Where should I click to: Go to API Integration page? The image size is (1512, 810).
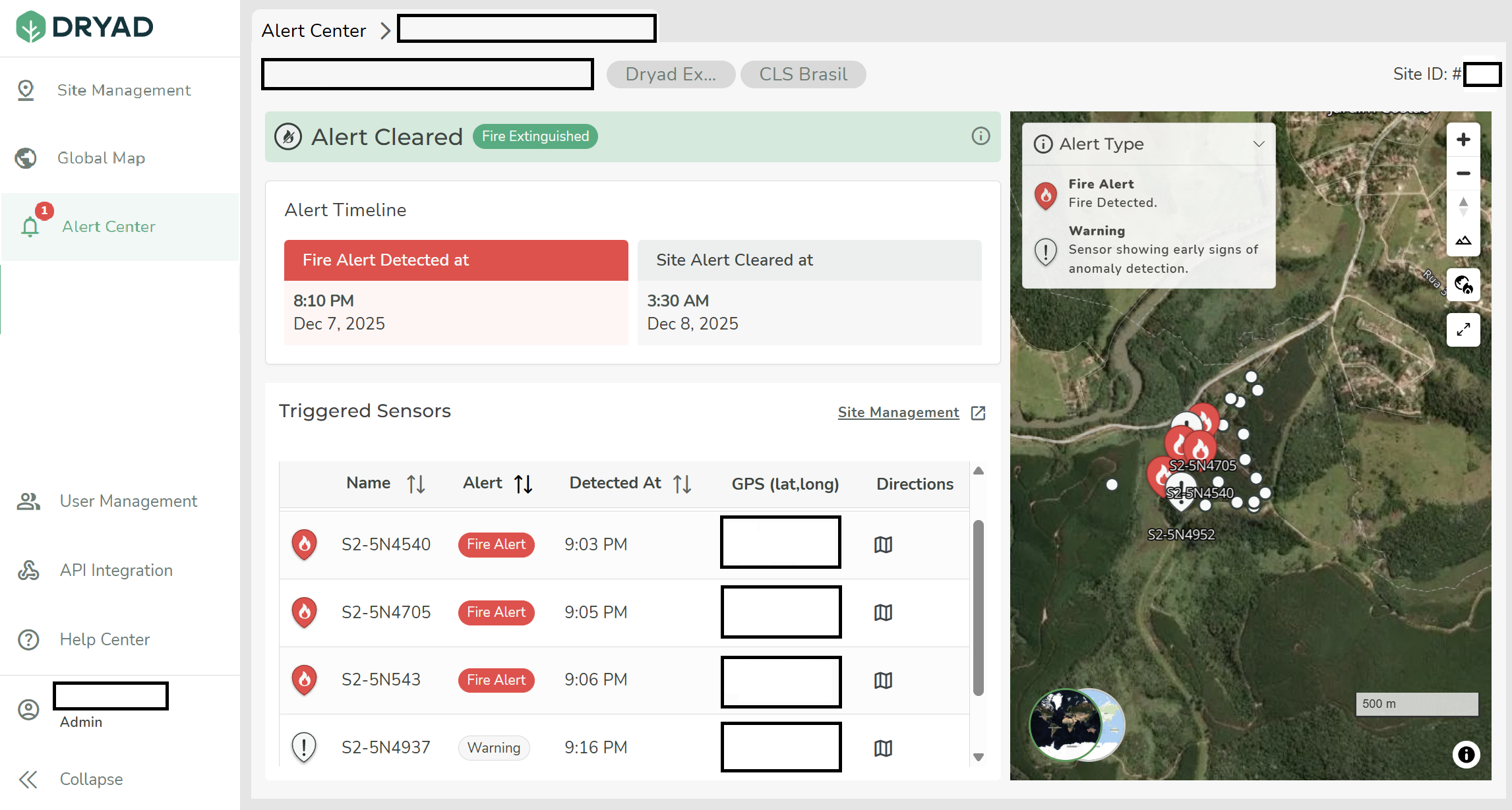point(116,570)
